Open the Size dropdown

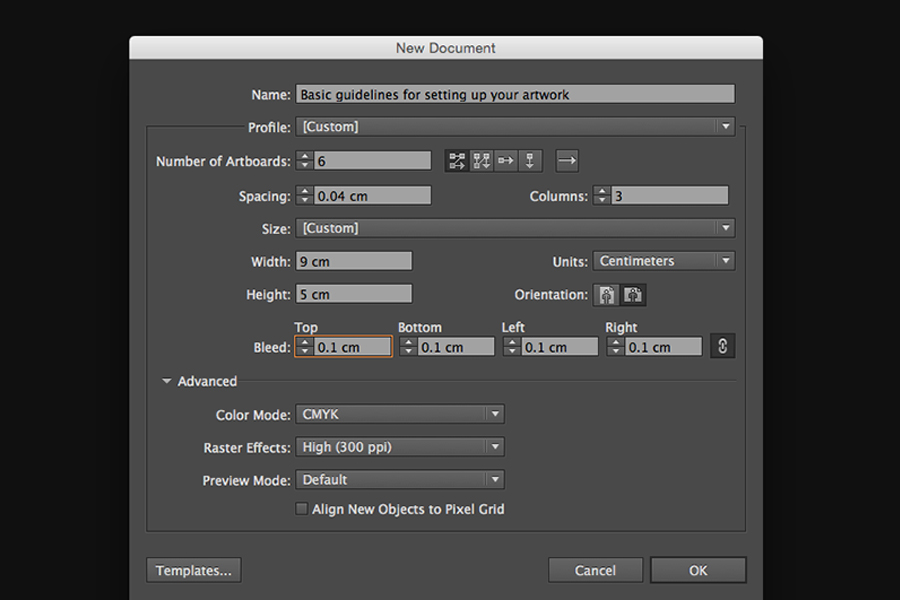click(725, 227)
